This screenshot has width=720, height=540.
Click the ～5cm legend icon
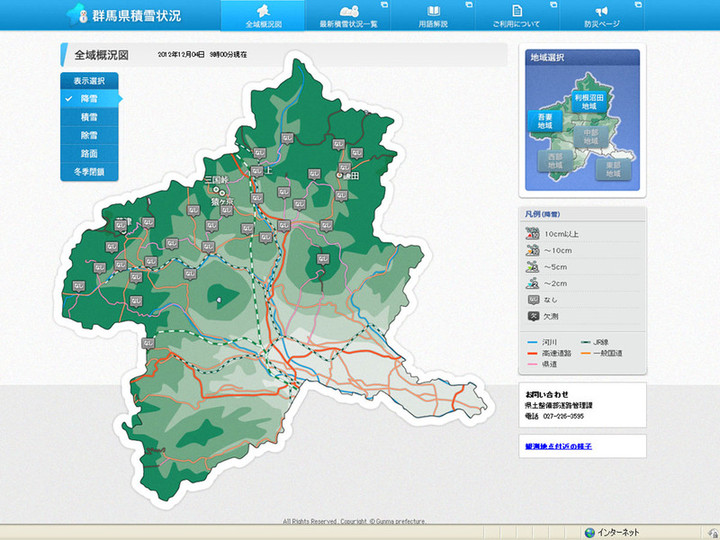pyautogui.click(x=532, y=267)
